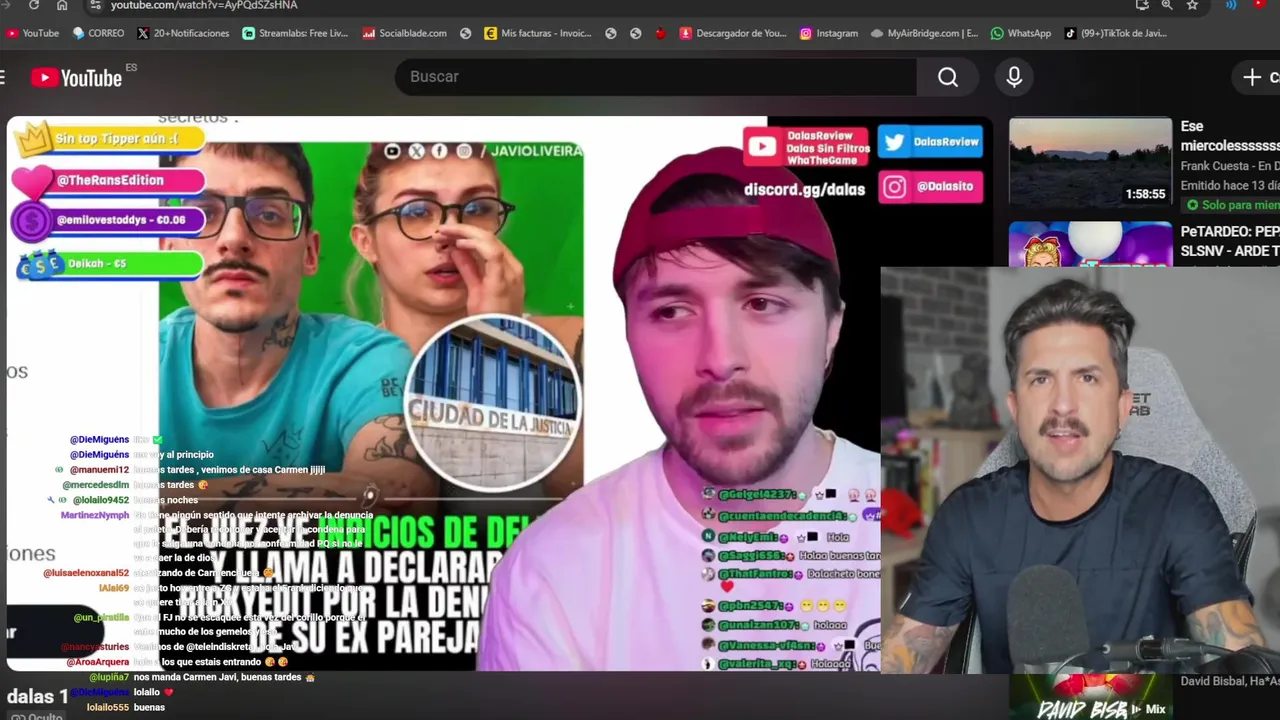The width and height of the screenshot is (1280, 720).
Task: Click the 'Solo para miem' members badge
Action: 1232,205
